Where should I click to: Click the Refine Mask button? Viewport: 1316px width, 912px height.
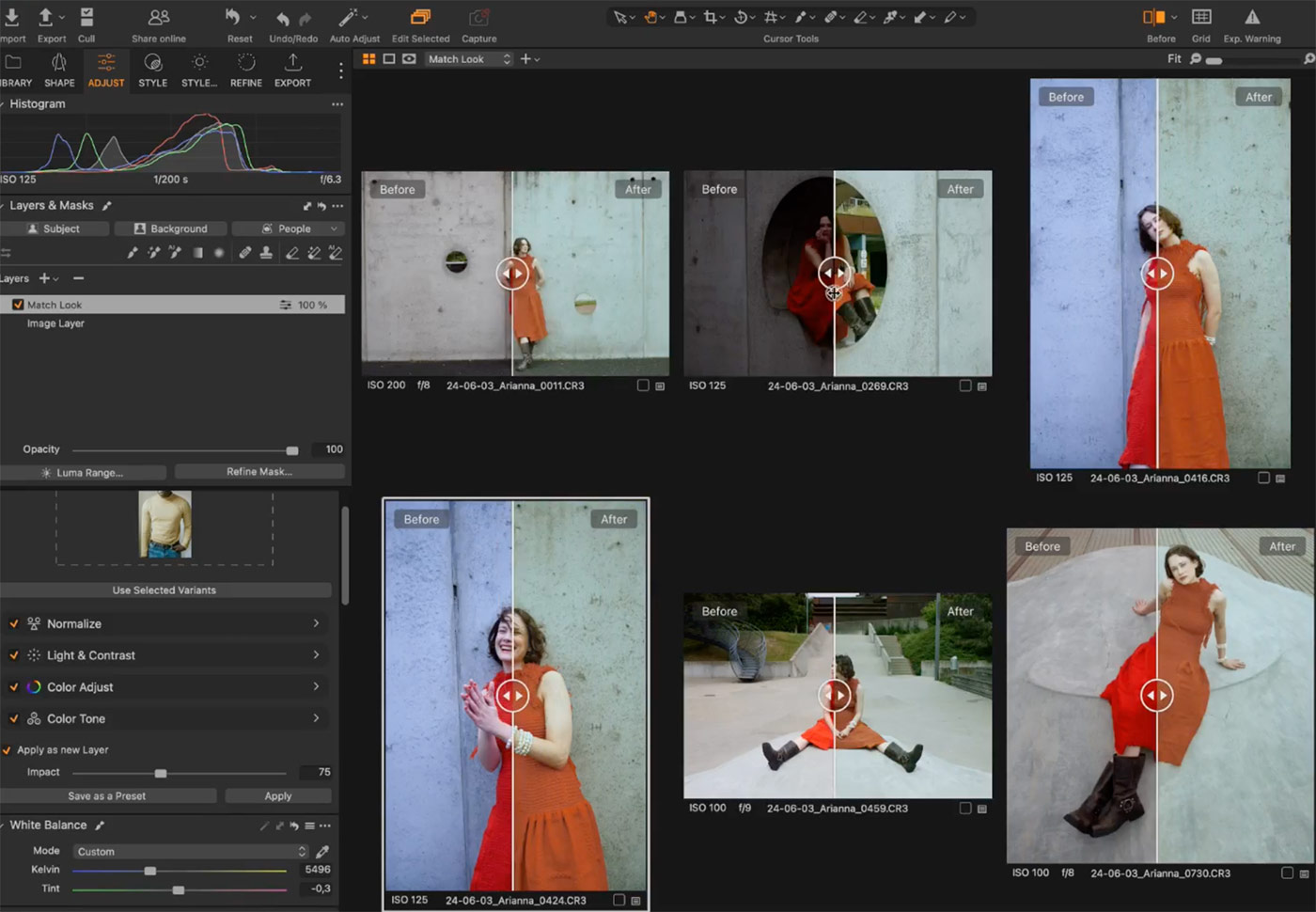(x=259, y=472)
